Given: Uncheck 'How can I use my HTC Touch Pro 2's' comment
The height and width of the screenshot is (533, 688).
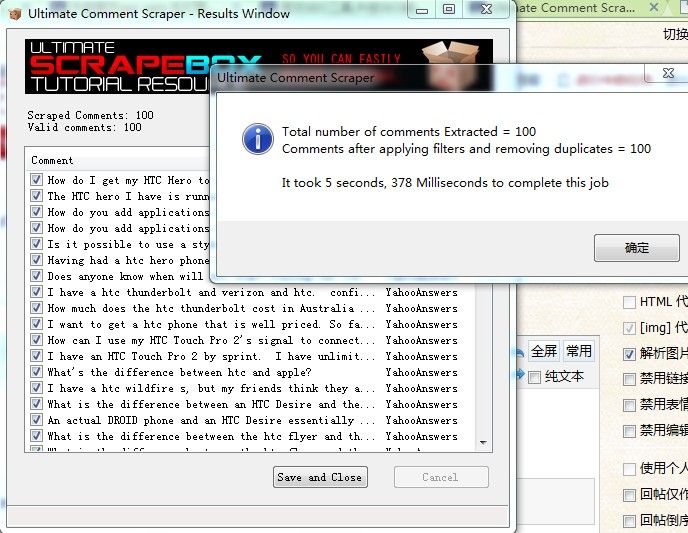Looking at the screenshot, I should [36, 340].
